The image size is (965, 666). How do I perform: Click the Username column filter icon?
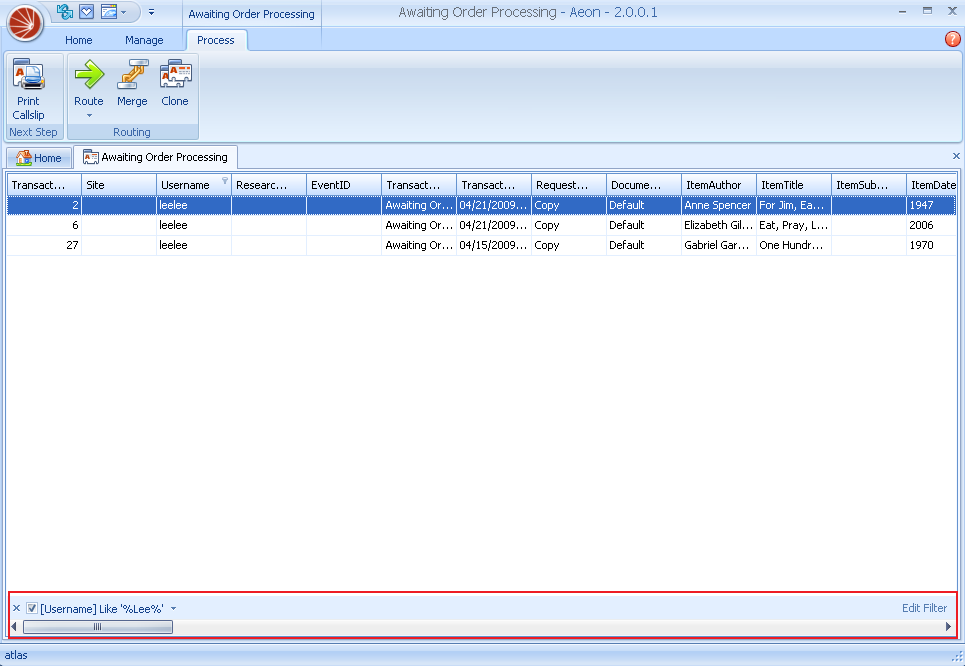pyautogui.click(x=225, y=182)
